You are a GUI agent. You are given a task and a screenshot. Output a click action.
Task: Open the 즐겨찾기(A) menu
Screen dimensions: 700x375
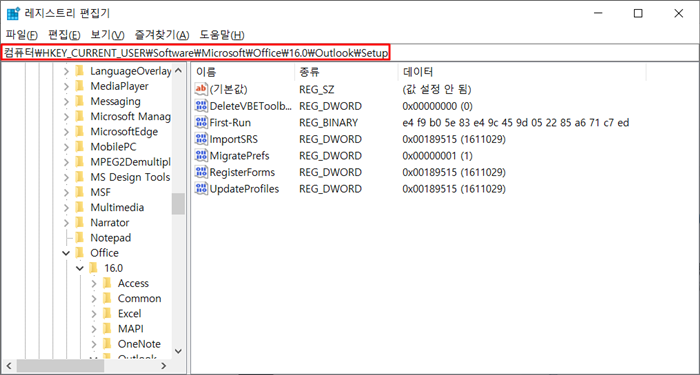point(162,35)
